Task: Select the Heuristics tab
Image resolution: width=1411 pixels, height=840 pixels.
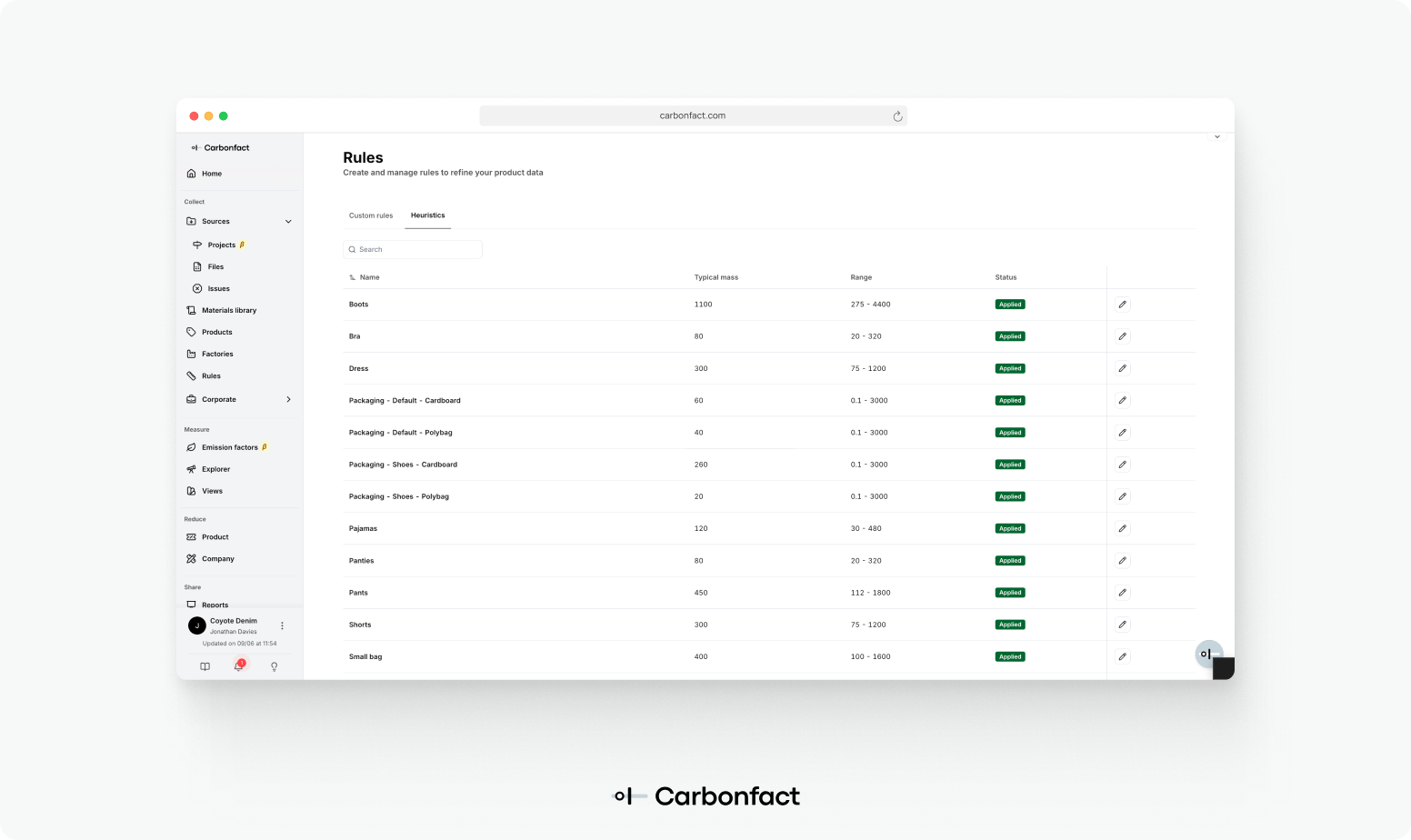Action: [427, 215]
